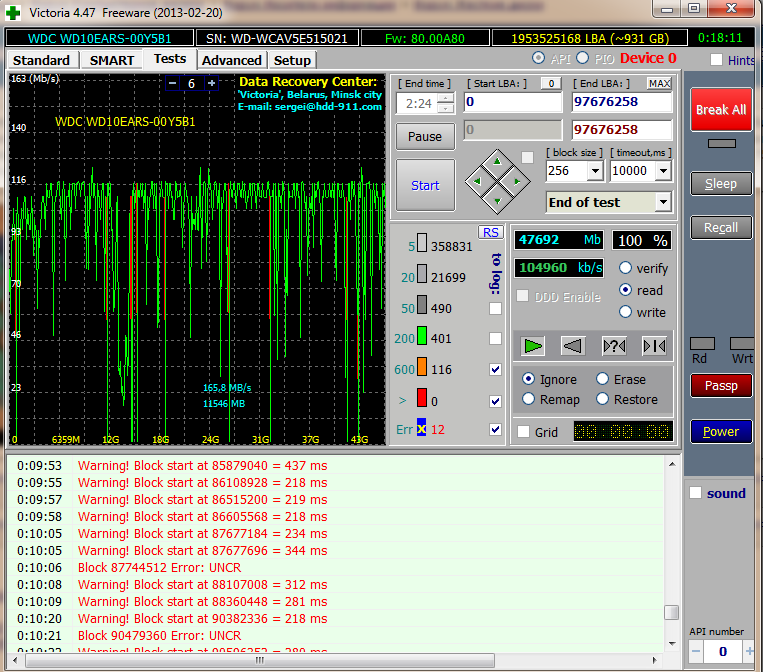
Task: Increase graph scale with the plus button
Action: [x=211, y=83]
